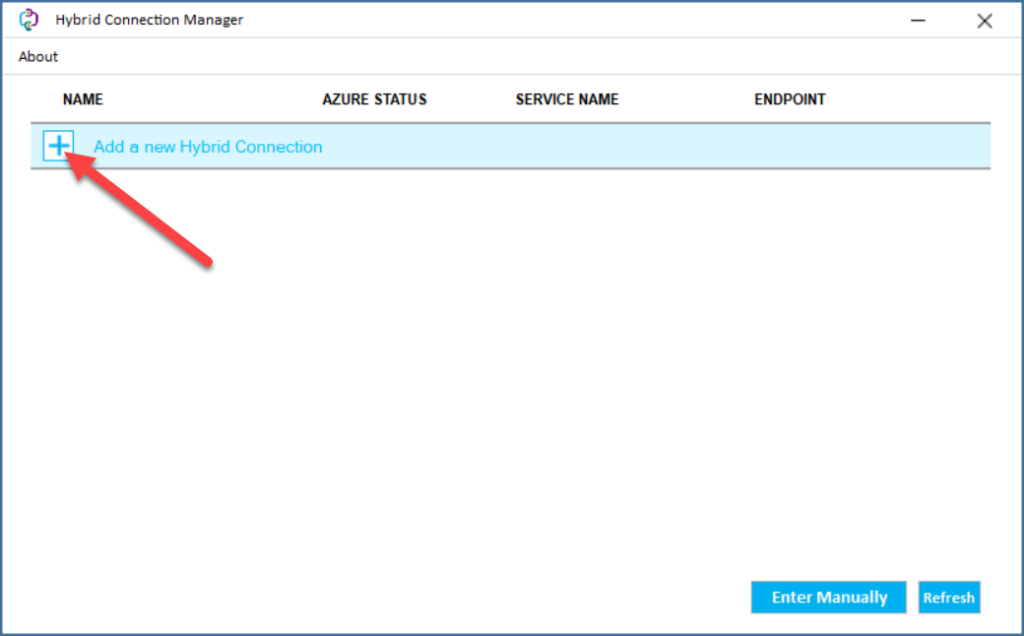Click the SERVICE NAME column header
The image size is (1024, 636).
tap(566, 99)
